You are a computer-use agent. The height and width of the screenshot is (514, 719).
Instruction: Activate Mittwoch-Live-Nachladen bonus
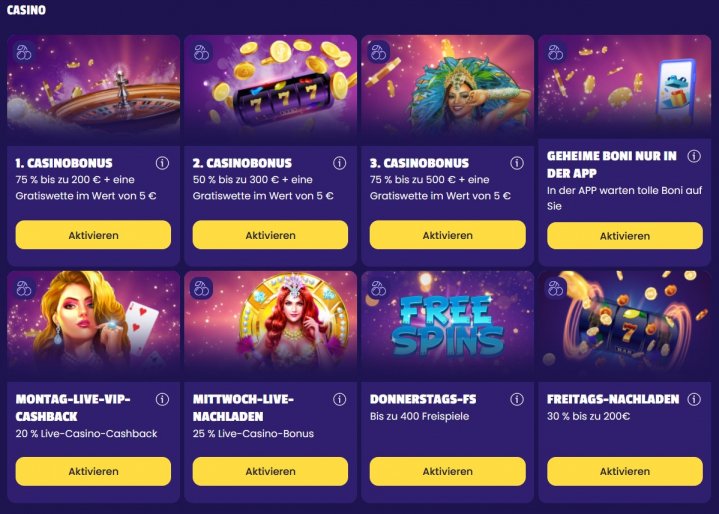coord(270,471)
